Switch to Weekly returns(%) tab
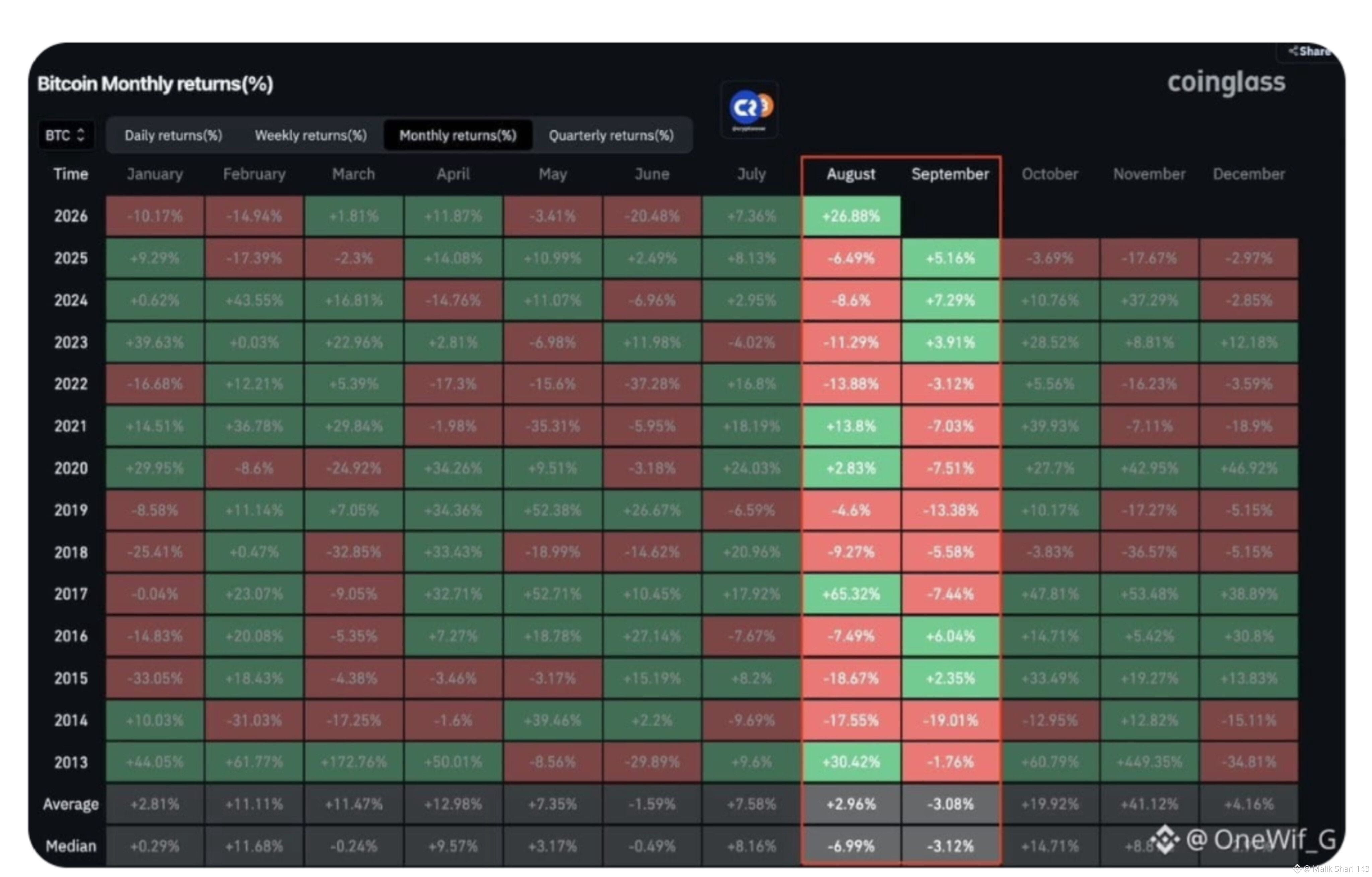The height and width of the screenshot is (877, 1372). pos(311,136)
